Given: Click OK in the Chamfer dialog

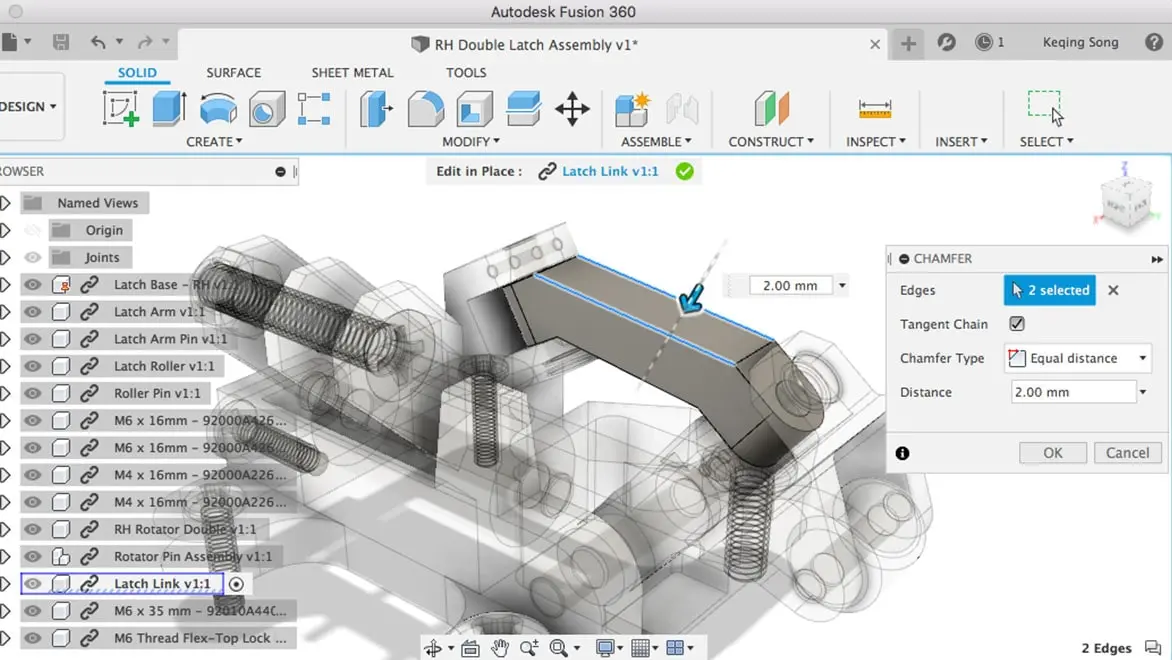Looking at the screenshot, I should (1052, 452).
